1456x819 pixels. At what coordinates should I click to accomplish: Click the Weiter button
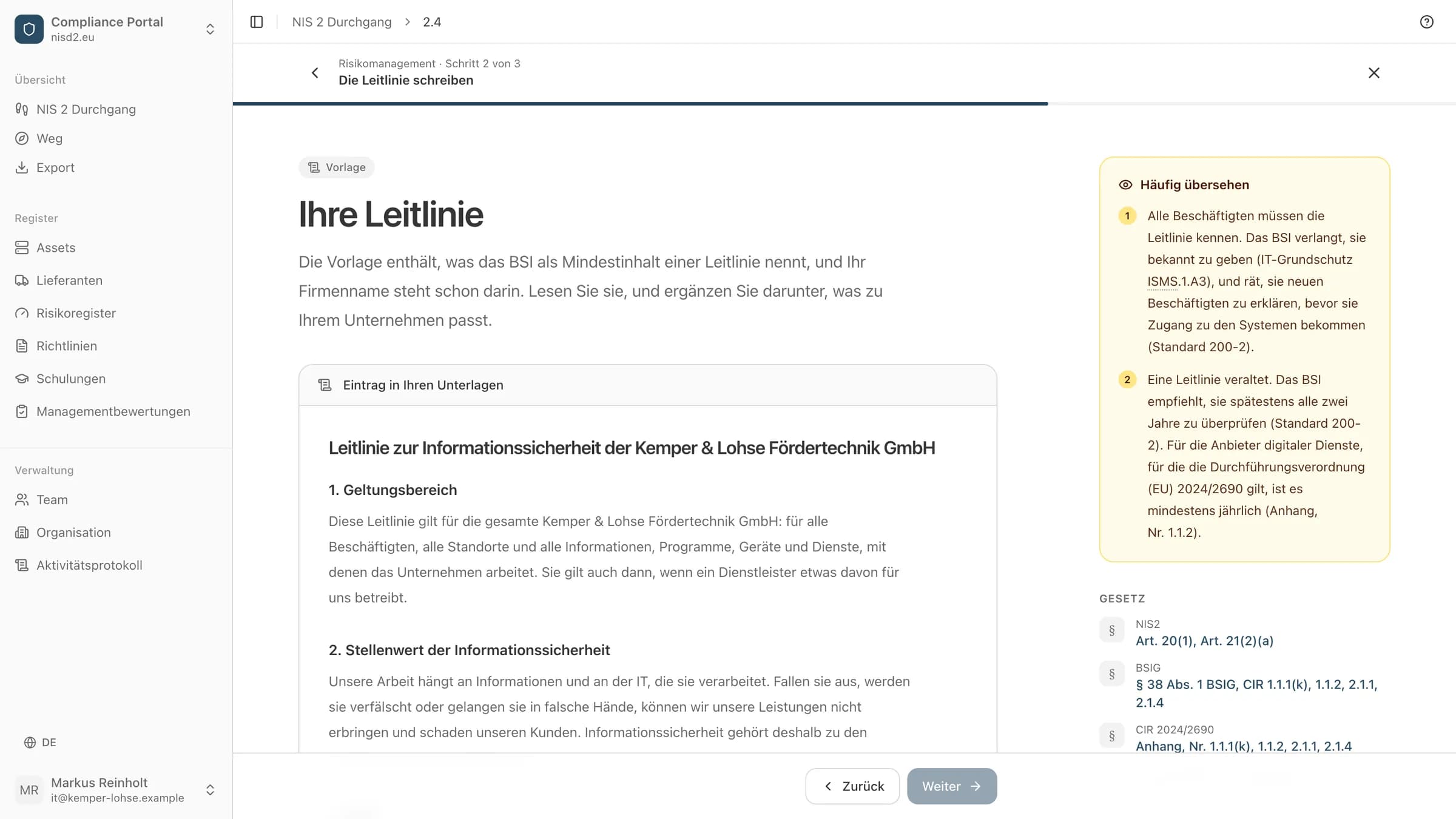[952, 786]
